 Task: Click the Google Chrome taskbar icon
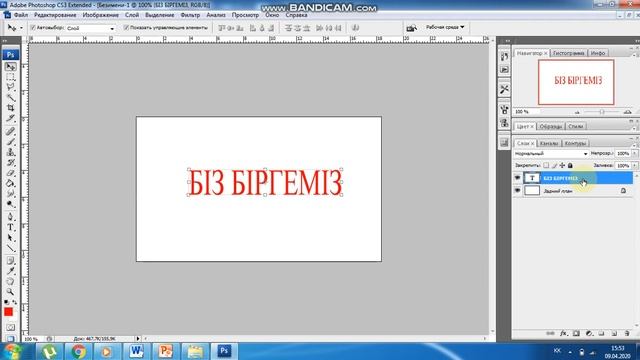pos(78,351)
